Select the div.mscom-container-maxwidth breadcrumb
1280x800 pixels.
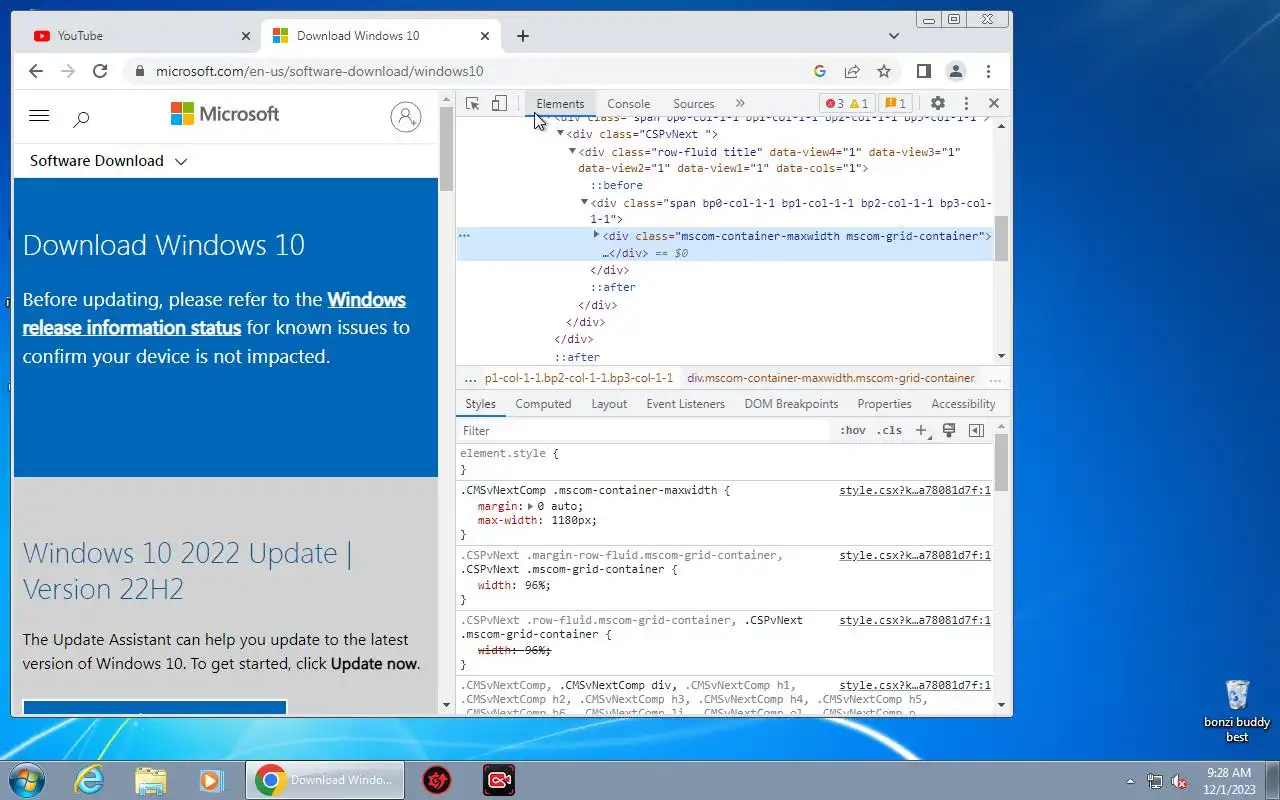tap(830, 379)
